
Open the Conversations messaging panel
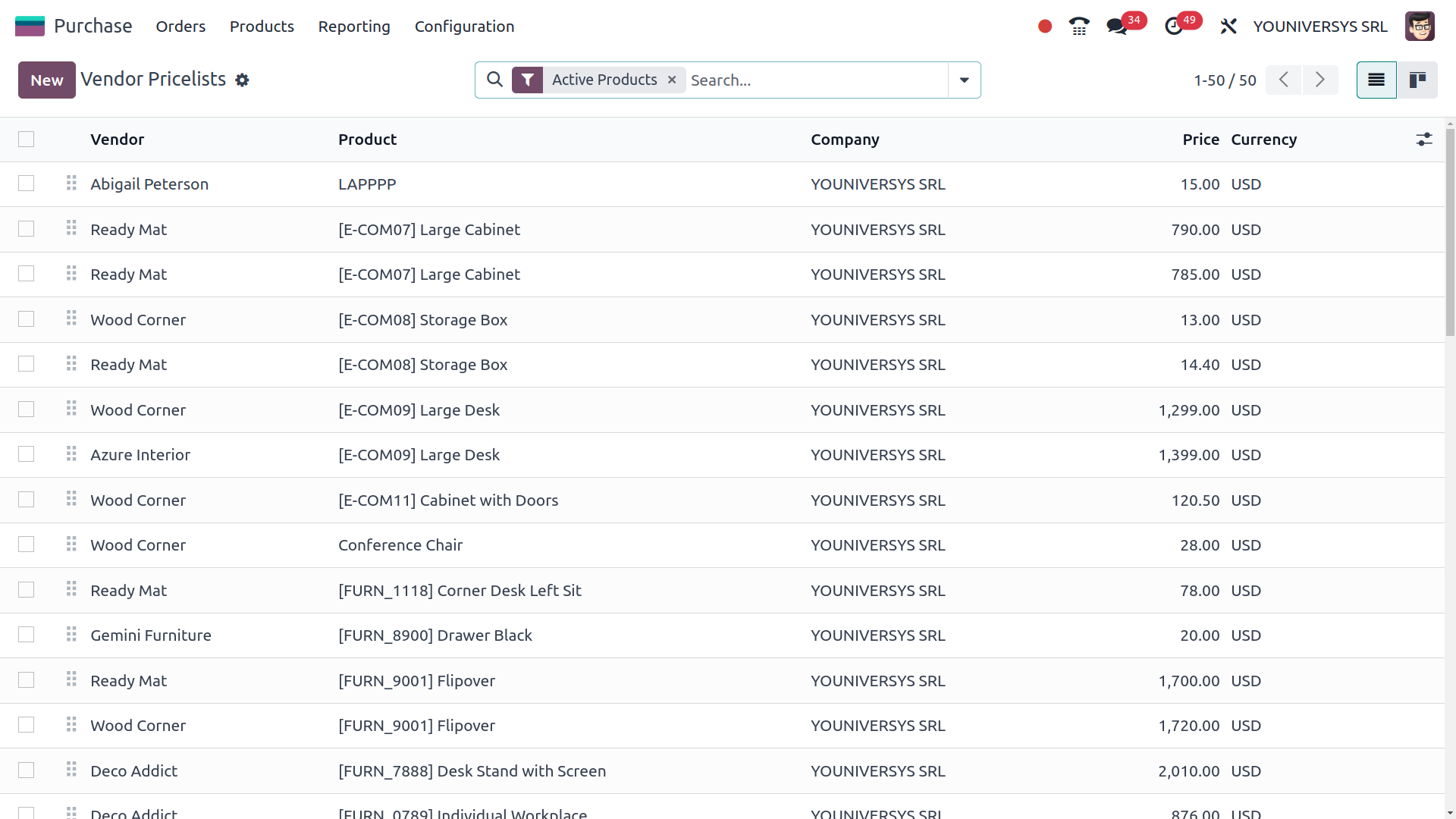(1116, 26)
